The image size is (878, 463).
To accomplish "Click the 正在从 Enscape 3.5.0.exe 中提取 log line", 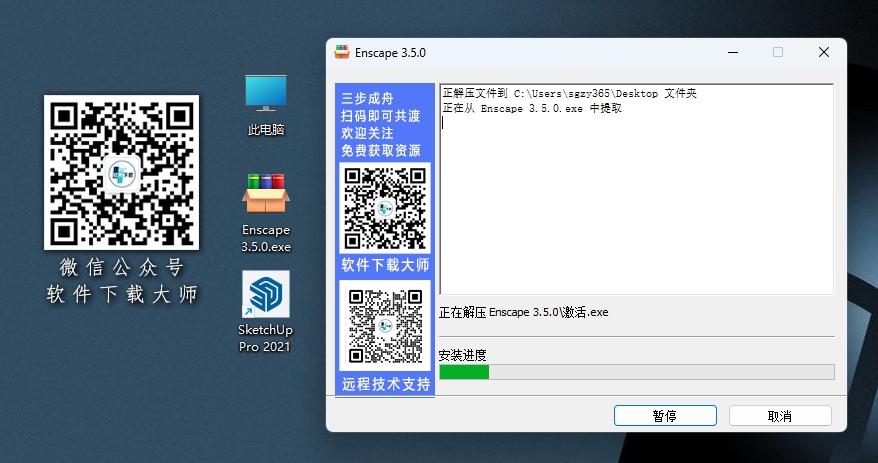I will (x=532, y=108).
